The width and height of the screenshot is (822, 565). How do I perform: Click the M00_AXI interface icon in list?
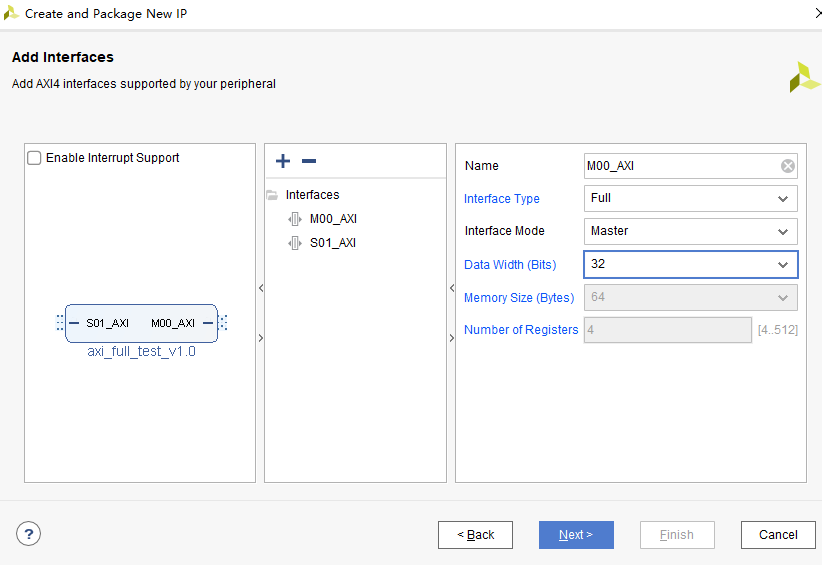[x=295, y=219]
